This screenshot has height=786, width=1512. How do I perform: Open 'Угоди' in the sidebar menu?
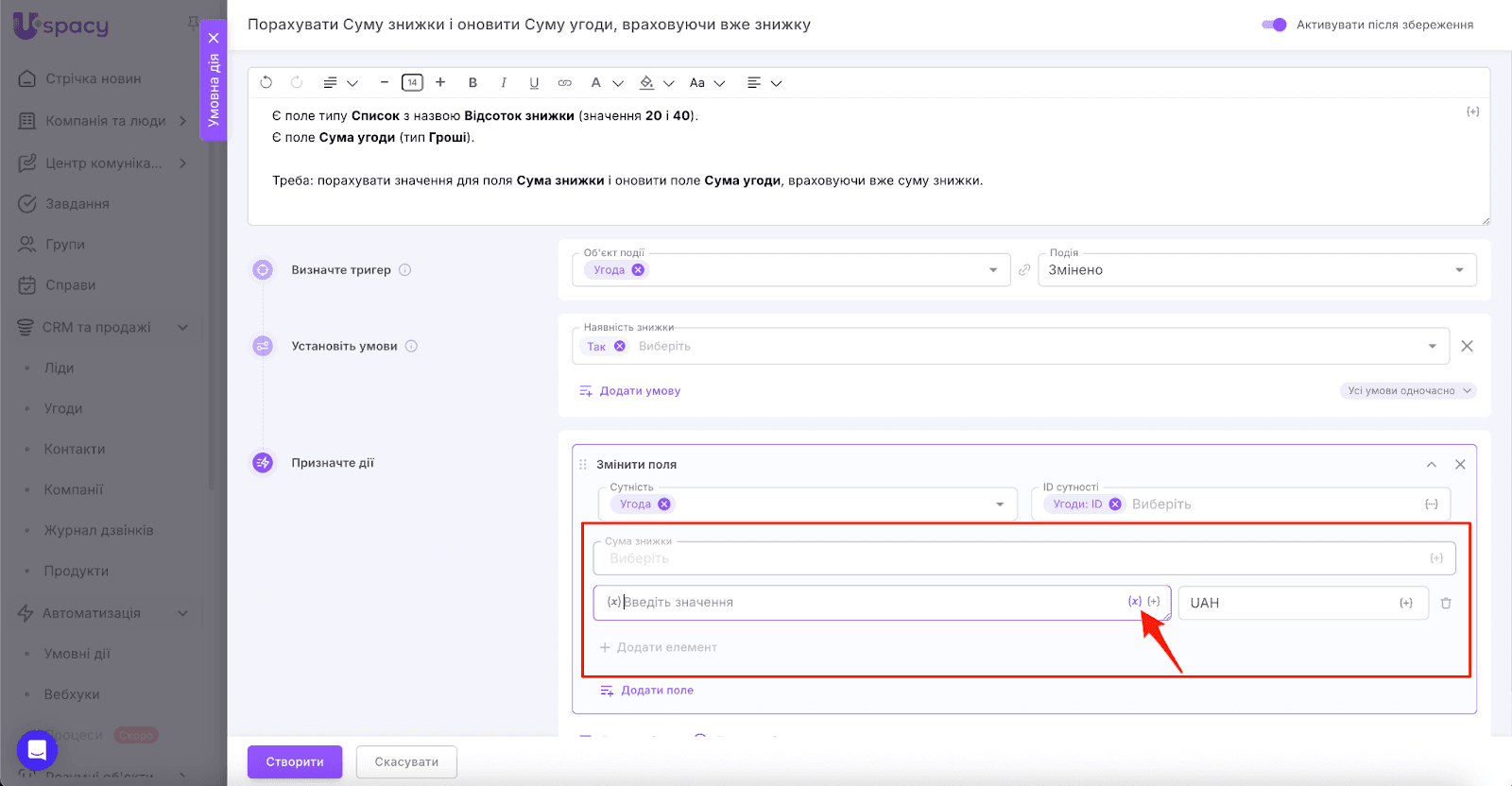point(63,408)
